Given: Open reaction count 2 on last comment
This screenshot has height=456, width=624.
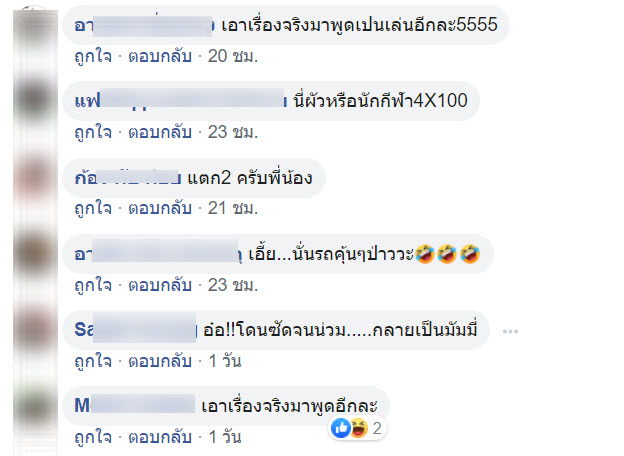Looking at the screenshot, I should point(377,429).
